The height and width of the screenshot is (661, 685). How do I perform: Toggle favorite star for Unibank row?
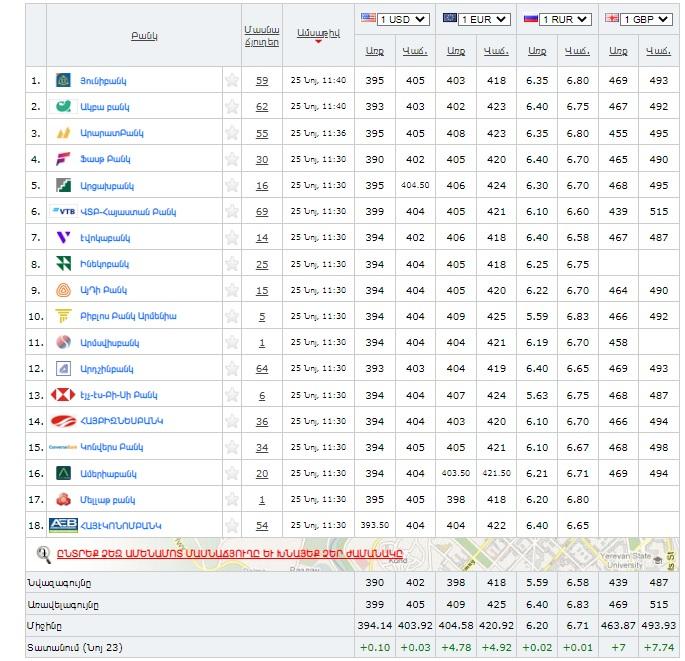coord(232,80)
